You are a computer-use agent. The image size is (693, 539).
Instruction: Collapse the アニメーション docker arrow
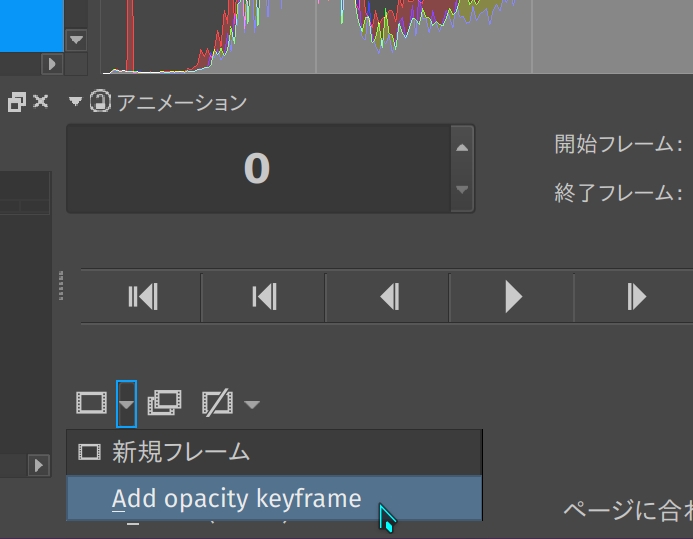tap(76, 102)
